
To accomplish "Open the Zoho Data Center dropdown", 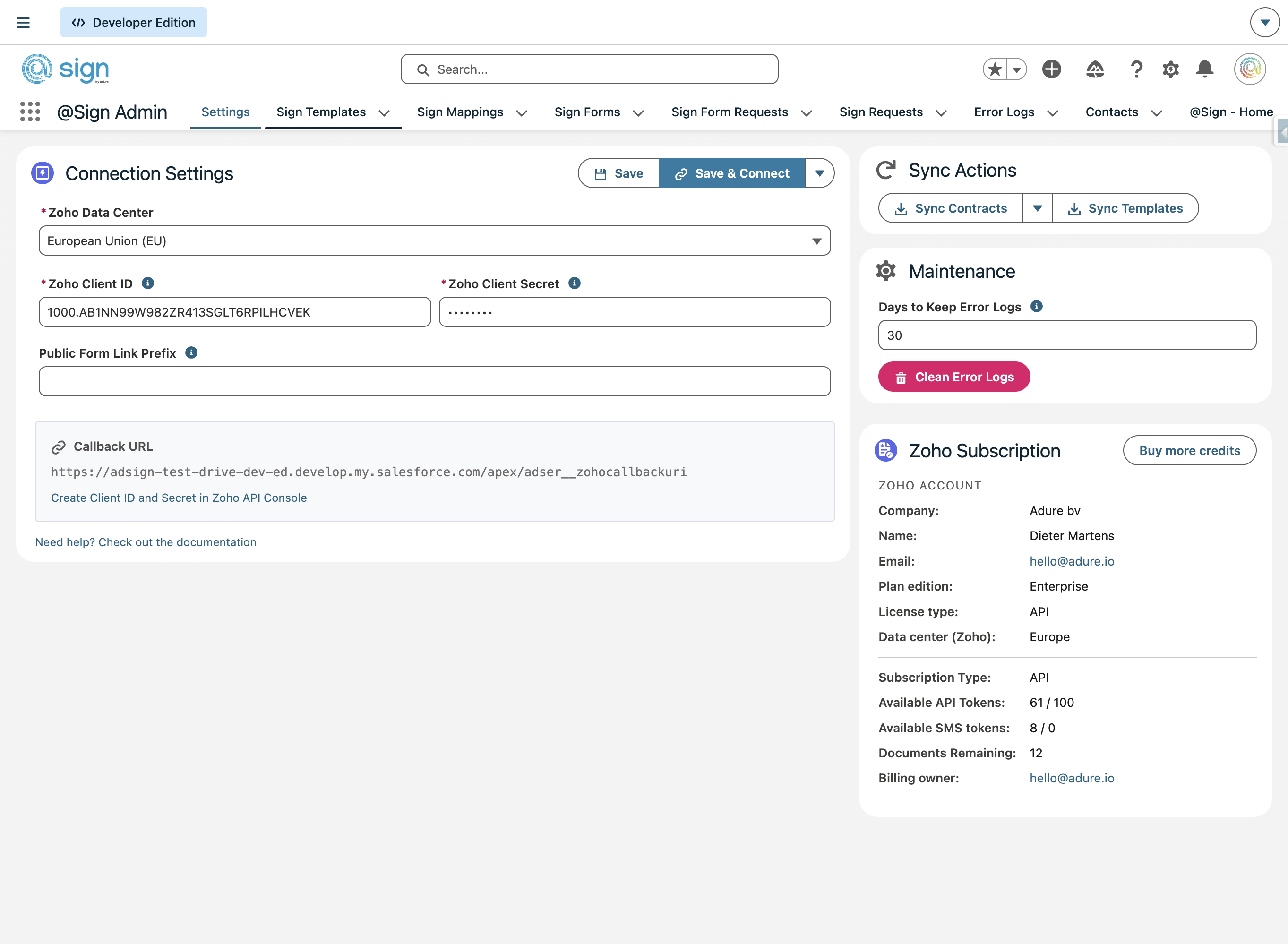I will [x=434, y=240].
